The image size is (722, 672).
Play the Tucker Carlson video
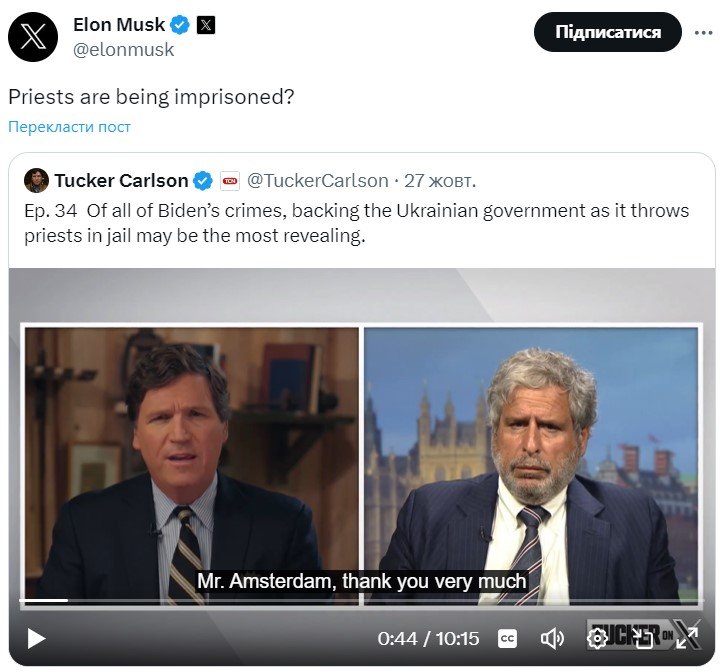pyautogui.click(x=36, y=638)
